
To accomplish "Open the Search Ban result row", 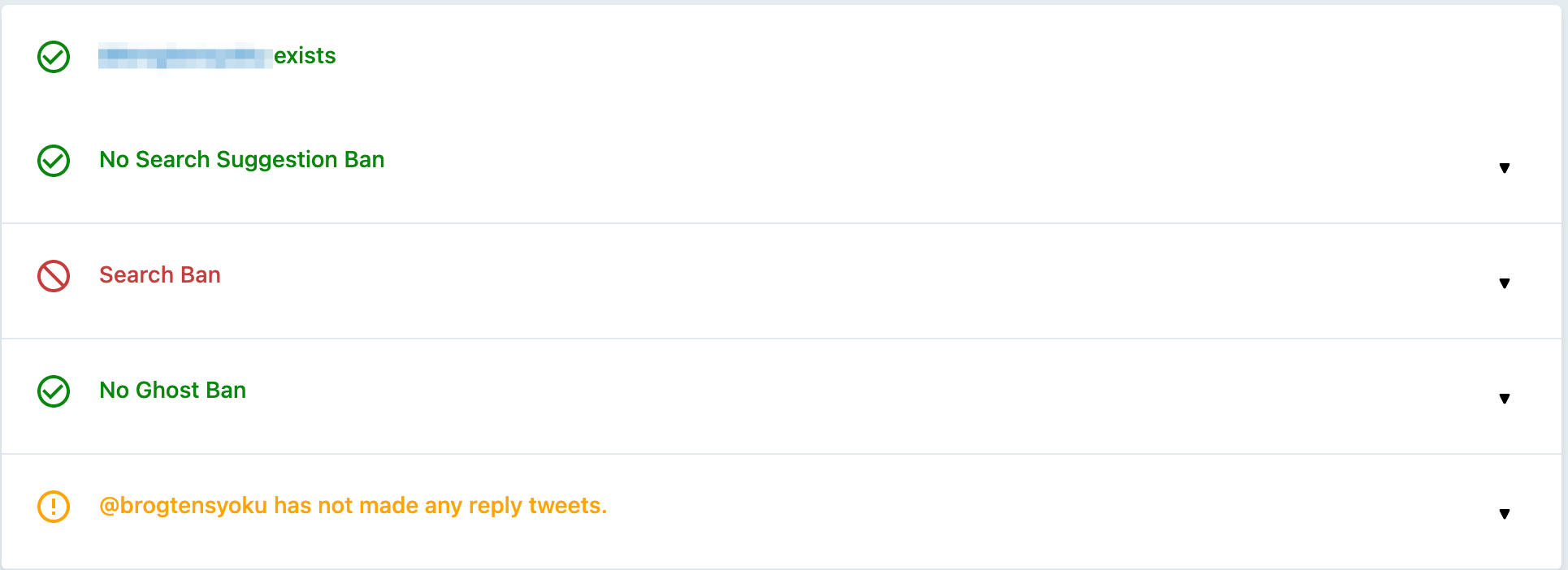I will pos(782,281).
